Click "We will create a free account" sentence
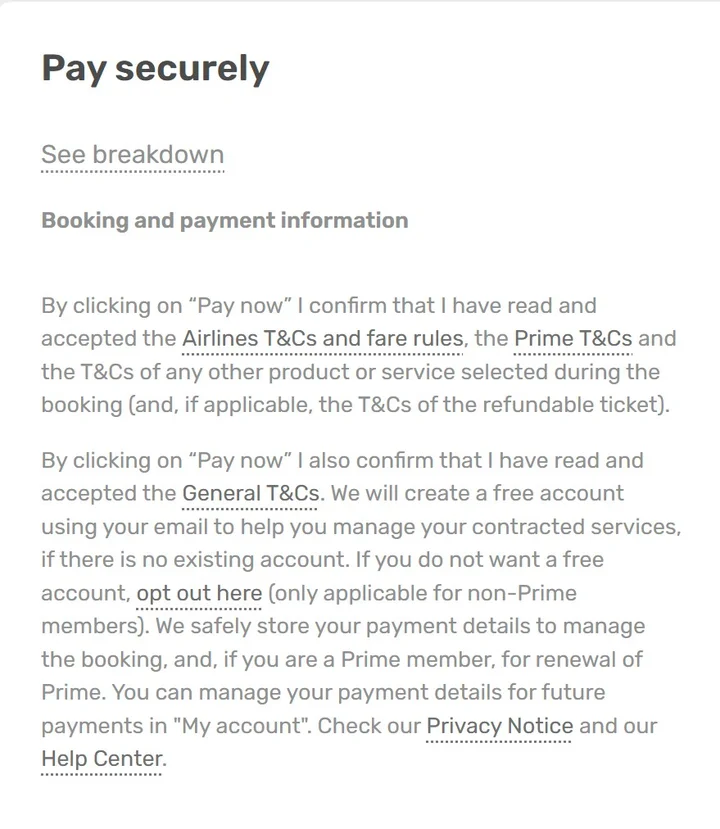The height and width of the screenshot is (829, 720). pyautogui.click(x=478, y=494)
